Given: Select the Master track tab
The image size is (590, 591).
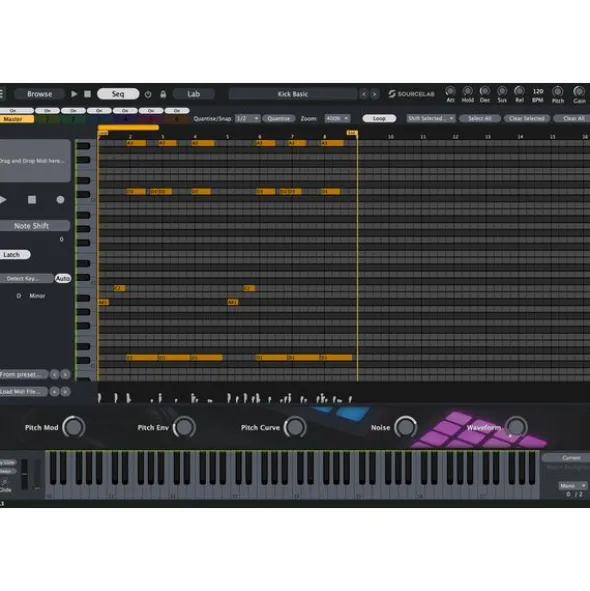Looking at the screenshot, I should pos(17,119).
